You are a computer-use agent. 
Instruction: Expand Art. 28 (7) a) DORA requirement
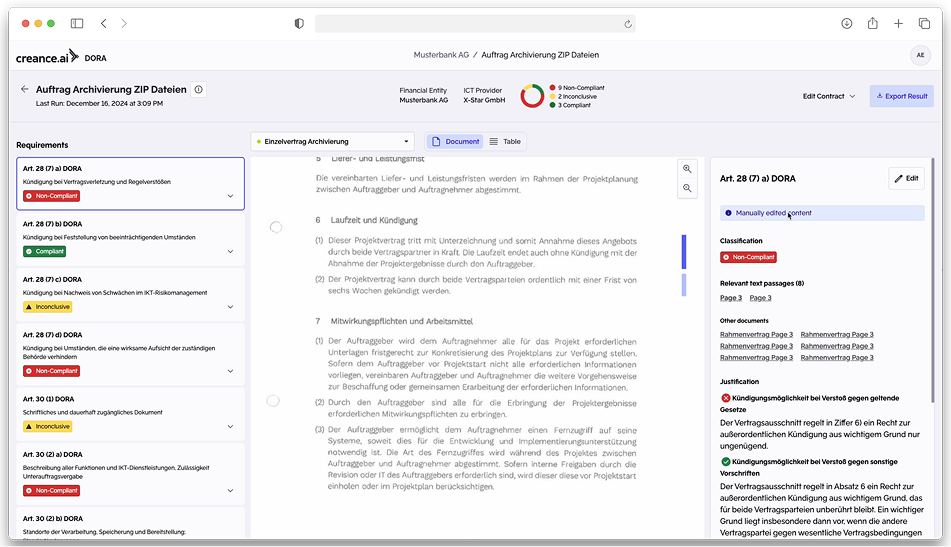pos(230,196)
